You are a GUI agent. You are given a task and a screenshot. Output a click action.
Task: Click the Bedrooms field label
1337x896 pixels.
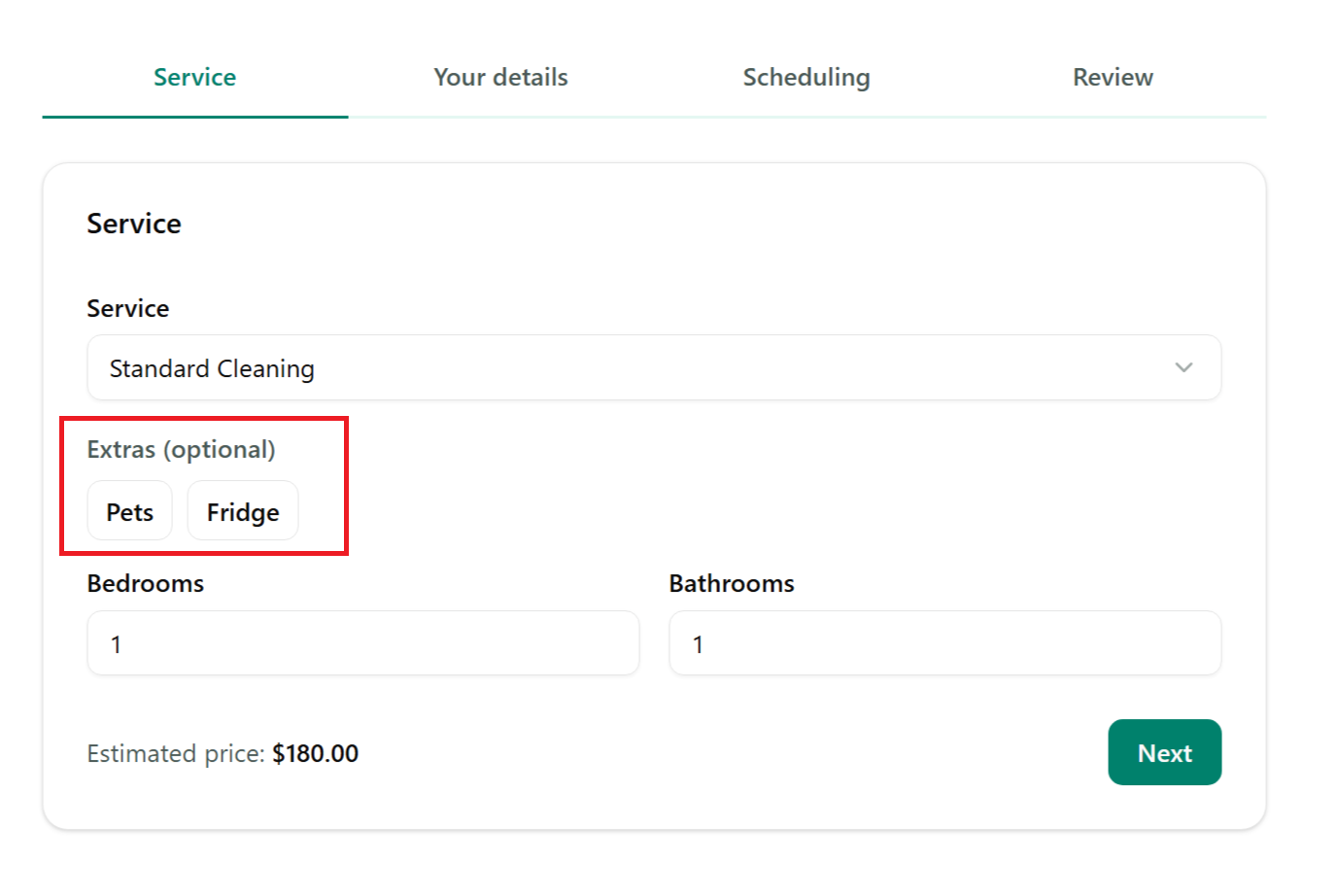[145, 583]
